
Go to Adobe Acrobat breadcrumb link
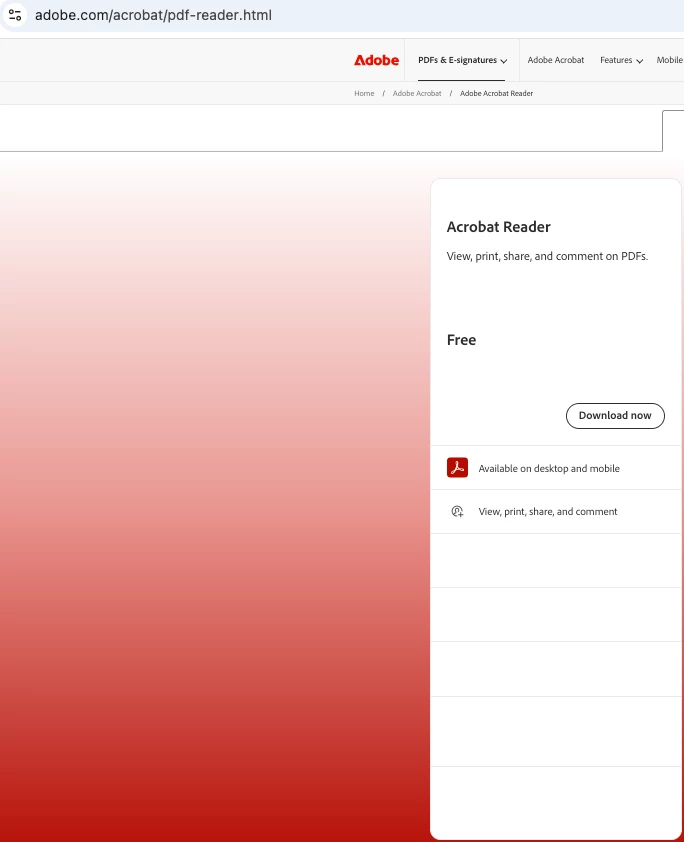(x=417, y=93)
